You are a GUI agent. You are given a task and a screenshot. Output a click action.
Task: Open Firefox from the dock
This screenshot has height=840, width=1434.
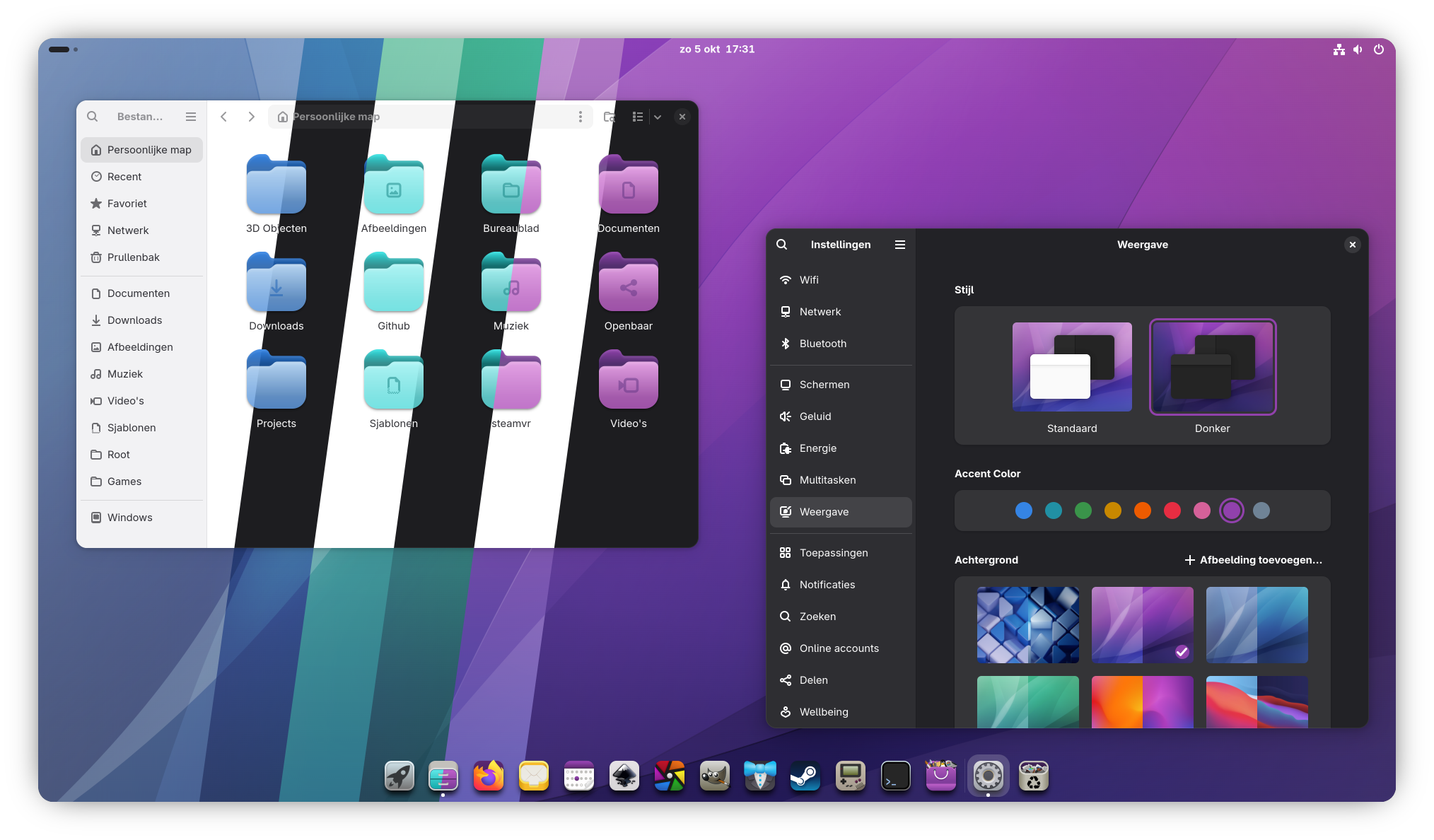[x=489, y=776]
